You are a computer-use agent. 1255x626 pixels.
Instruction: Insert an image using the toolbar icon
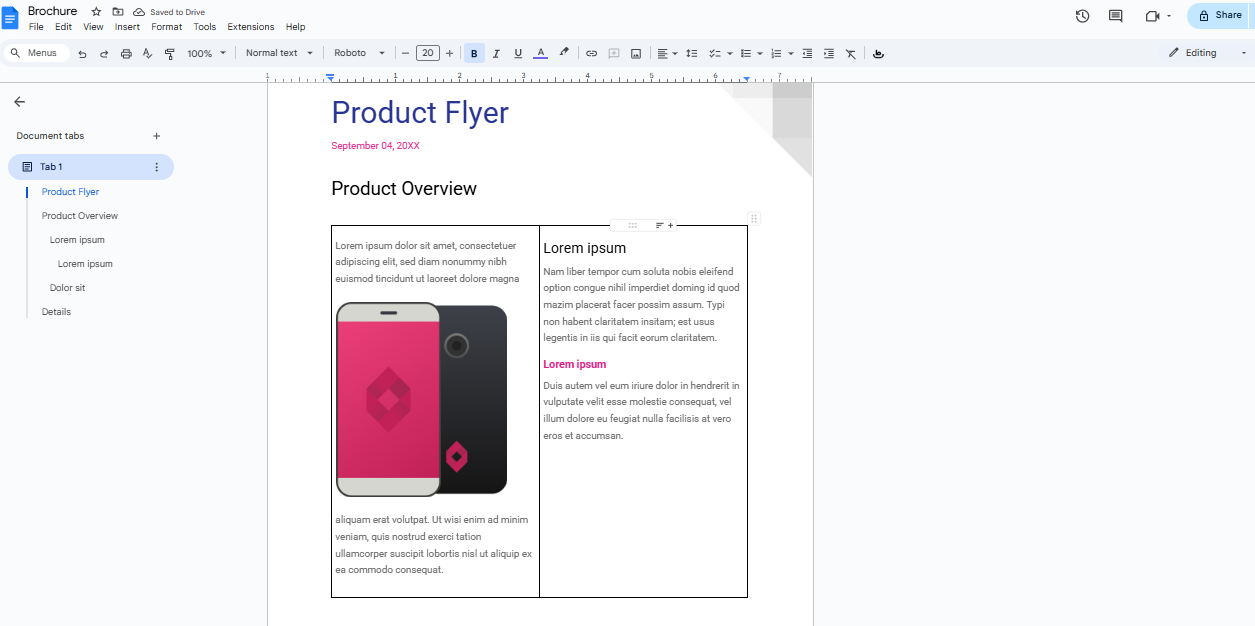(x=636, y=53)
